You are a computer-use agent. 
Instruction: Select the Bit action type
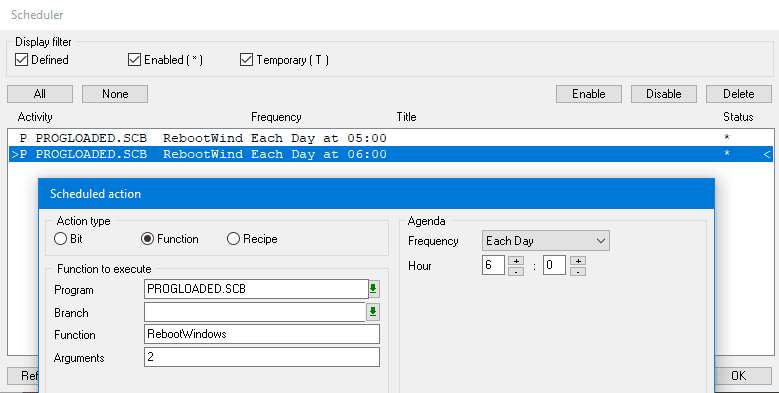coord(61,239)
